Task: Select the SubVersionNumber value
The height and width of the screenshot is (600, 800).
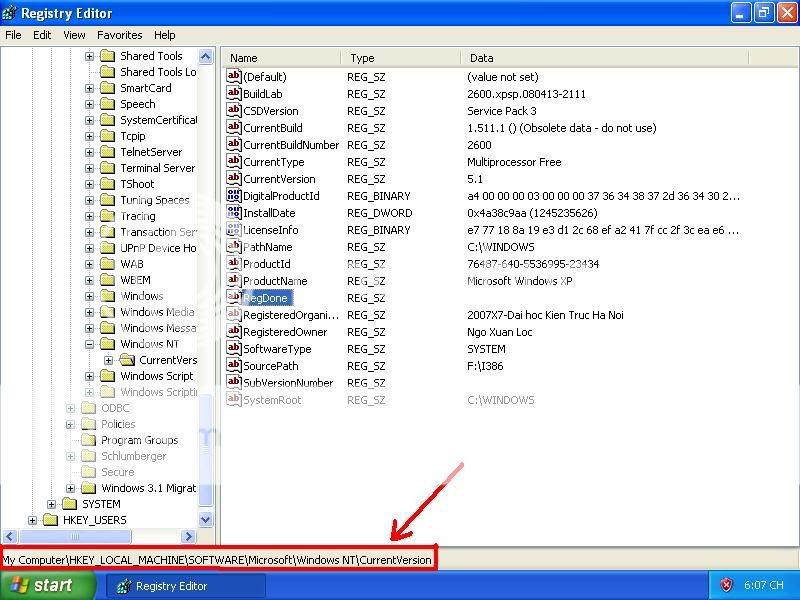Action: pyautogui.click(x=288, y=383)
